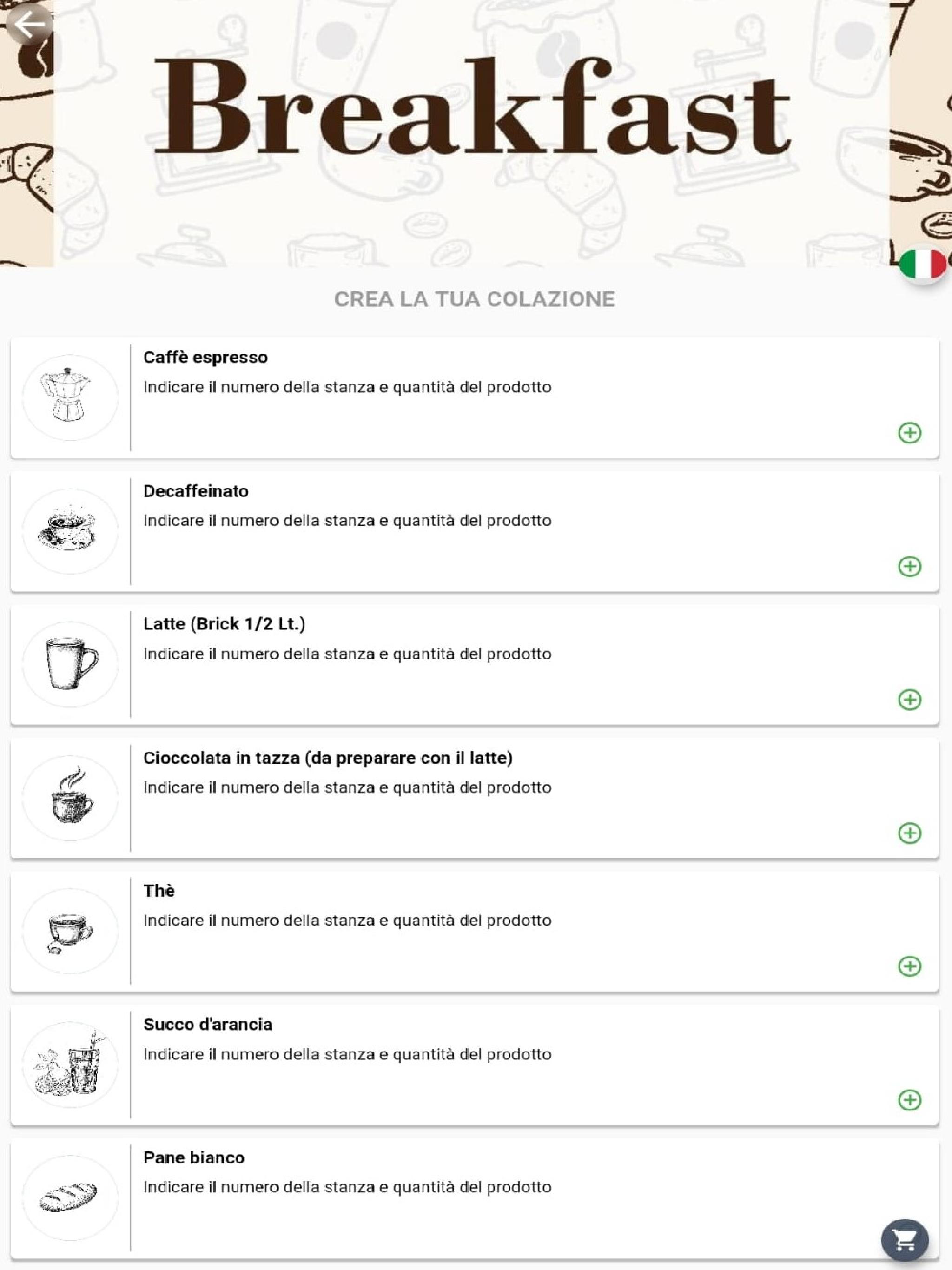The image size is (952, 1270).
Task: Add Succo d'arancia plus icon
Action: (910, 1099)
